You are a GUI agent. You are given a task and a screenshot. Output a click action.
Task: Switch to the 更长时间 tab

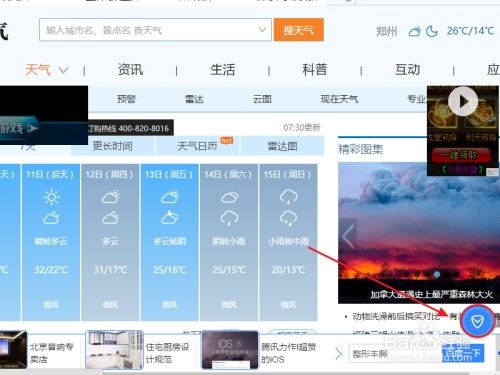pyautogui.click(x=112, y=146)
